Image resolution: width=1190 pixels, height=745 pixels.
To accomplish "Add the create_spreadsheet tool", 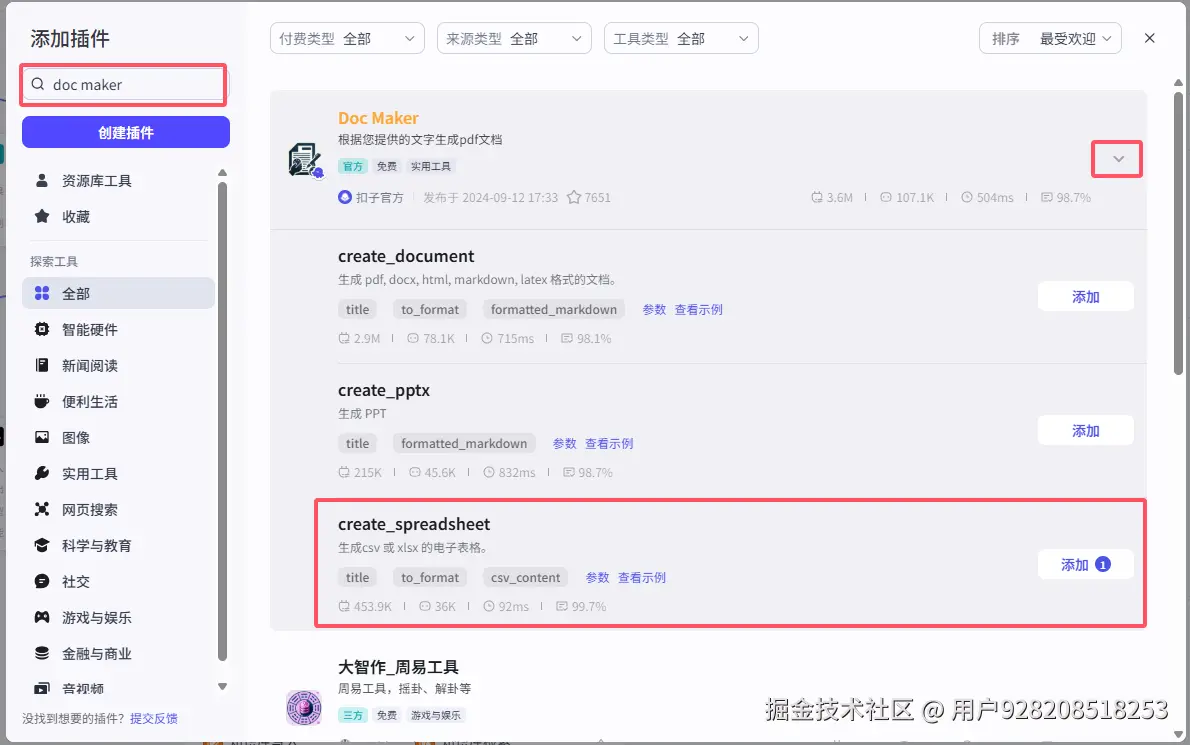I will (x=1085, y=564).
